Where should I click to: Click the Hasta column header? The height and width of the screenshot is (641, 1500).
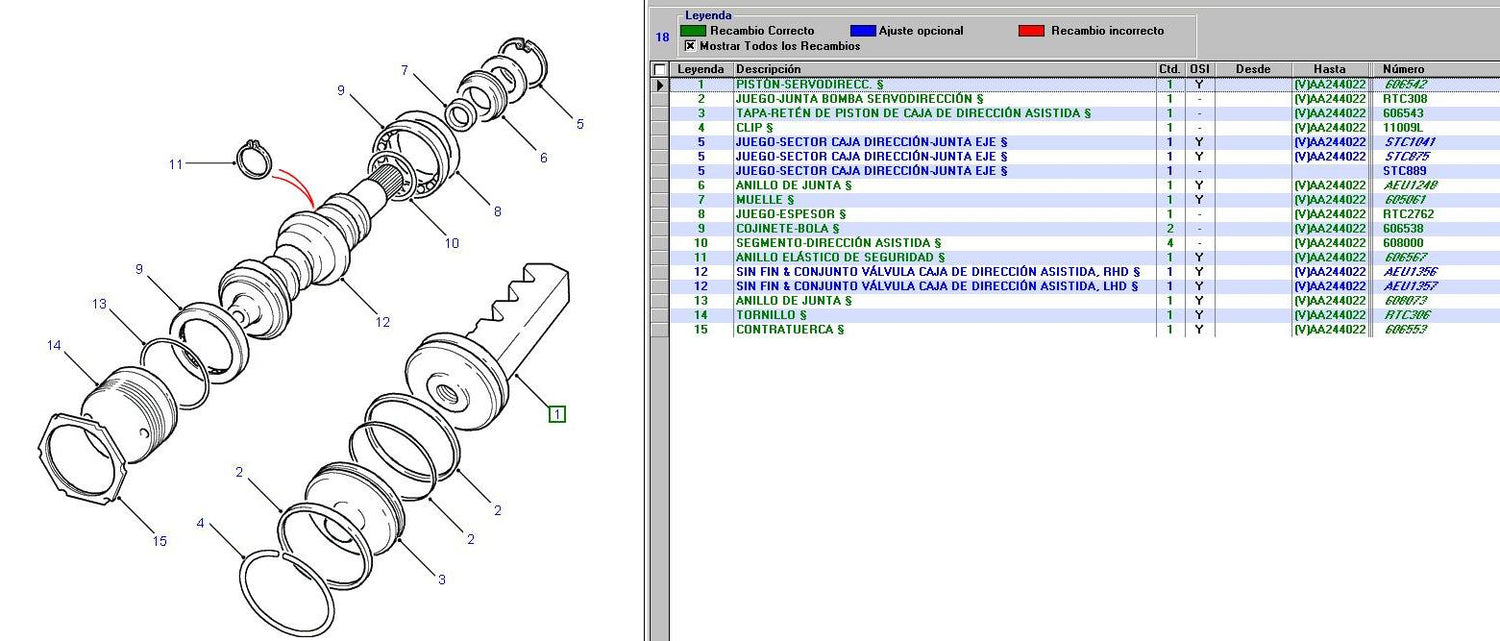point(1329,69)
